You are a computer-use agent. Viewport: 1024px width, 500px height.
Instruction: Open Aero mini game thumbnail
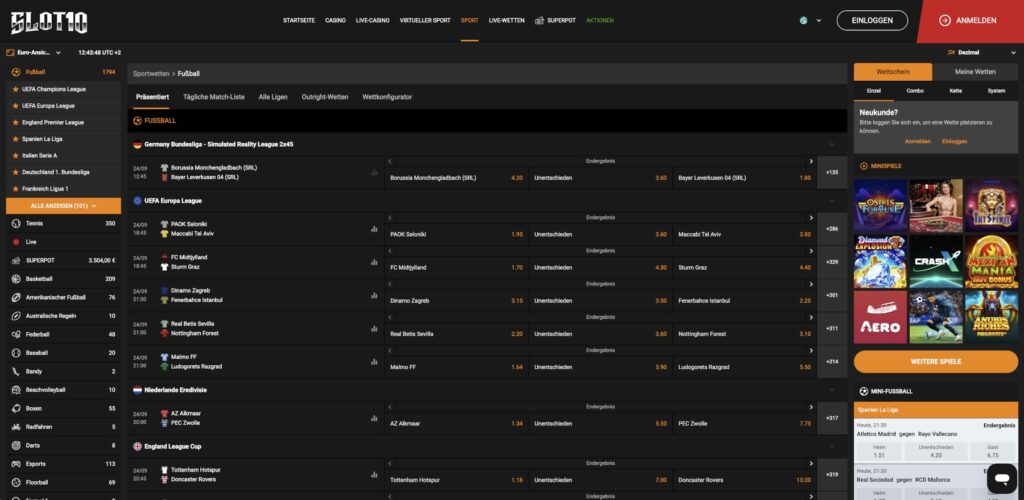[880, 317]
